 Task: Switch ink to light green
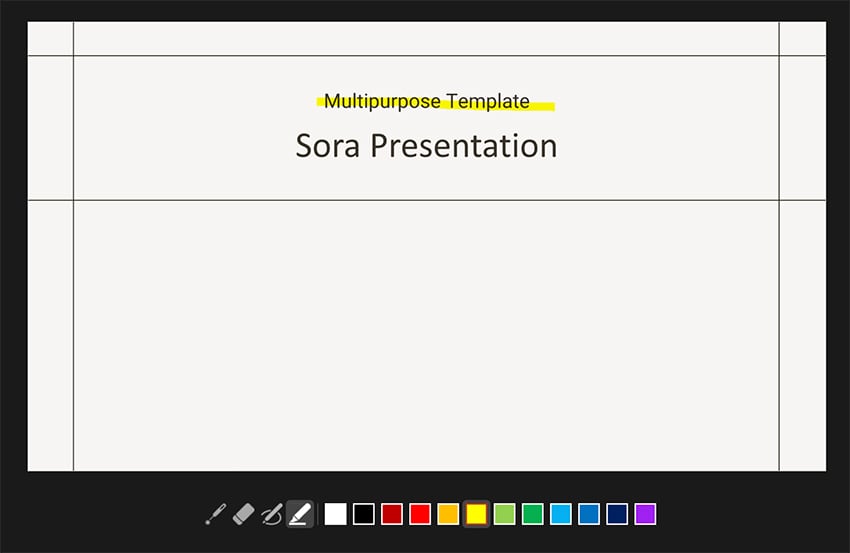click(x=505, y=514)
